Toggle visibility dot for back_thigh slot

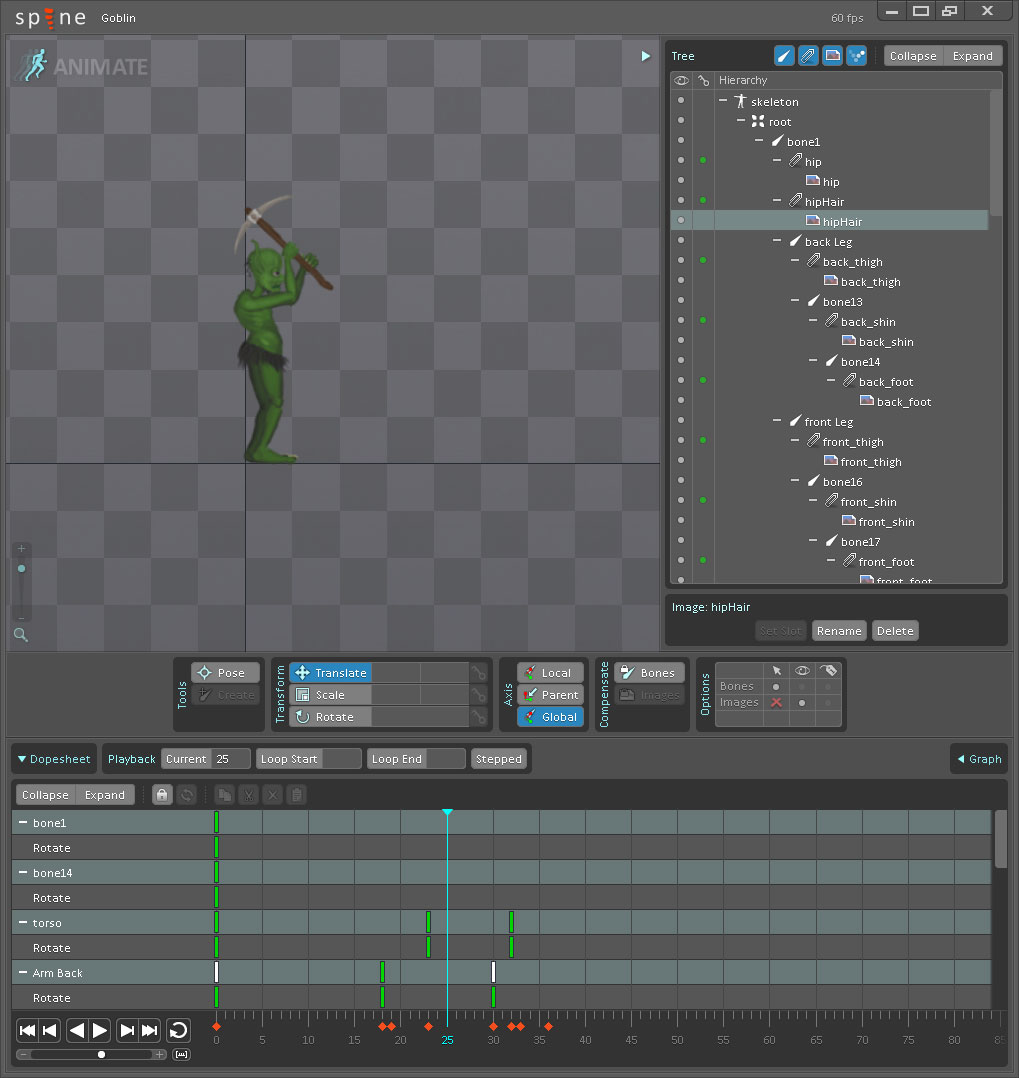pyautogui.click(x=681, y=261)
